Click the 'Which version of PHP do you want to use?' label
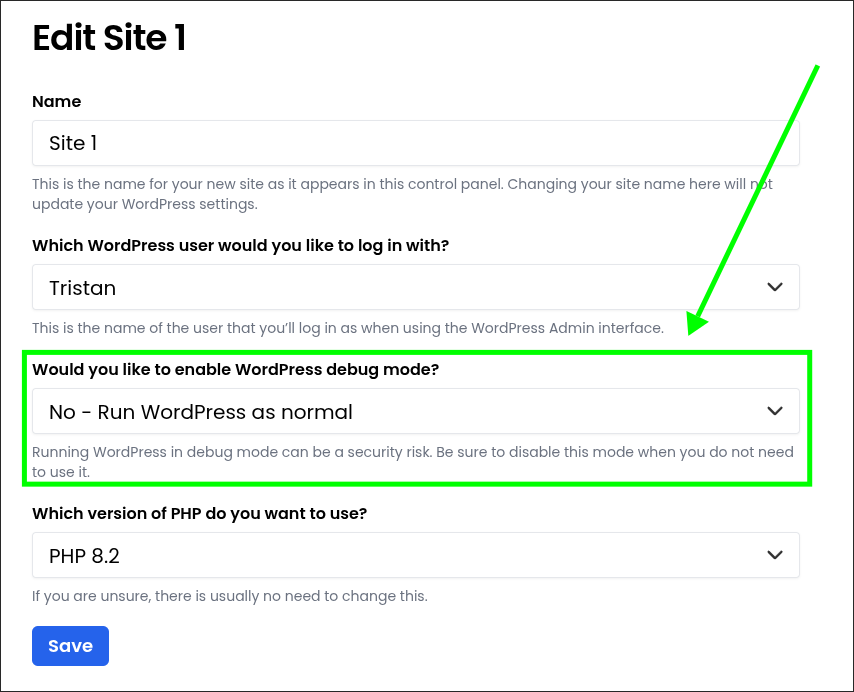 point(199,513)
